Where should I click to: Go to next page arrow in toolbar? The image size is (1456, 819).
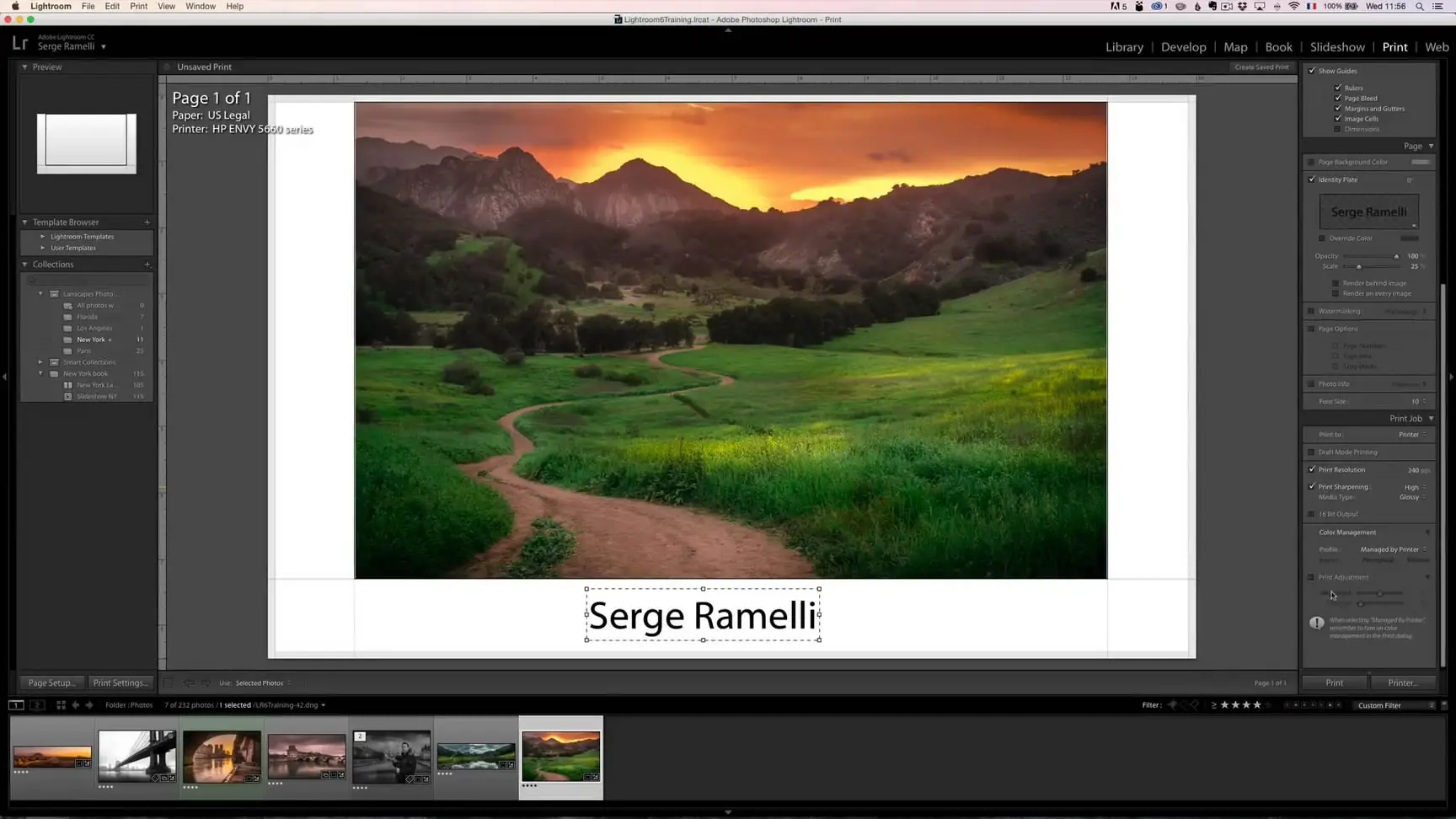206,683
